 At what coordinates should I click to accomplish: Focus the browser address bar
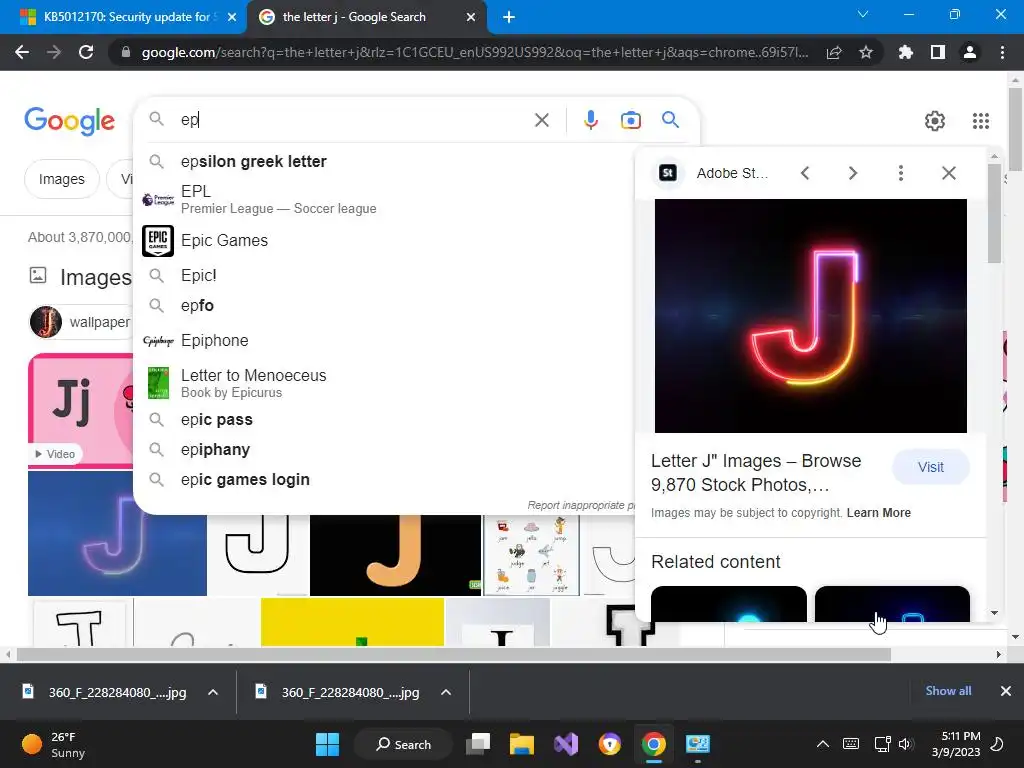(x=475, y=52)
